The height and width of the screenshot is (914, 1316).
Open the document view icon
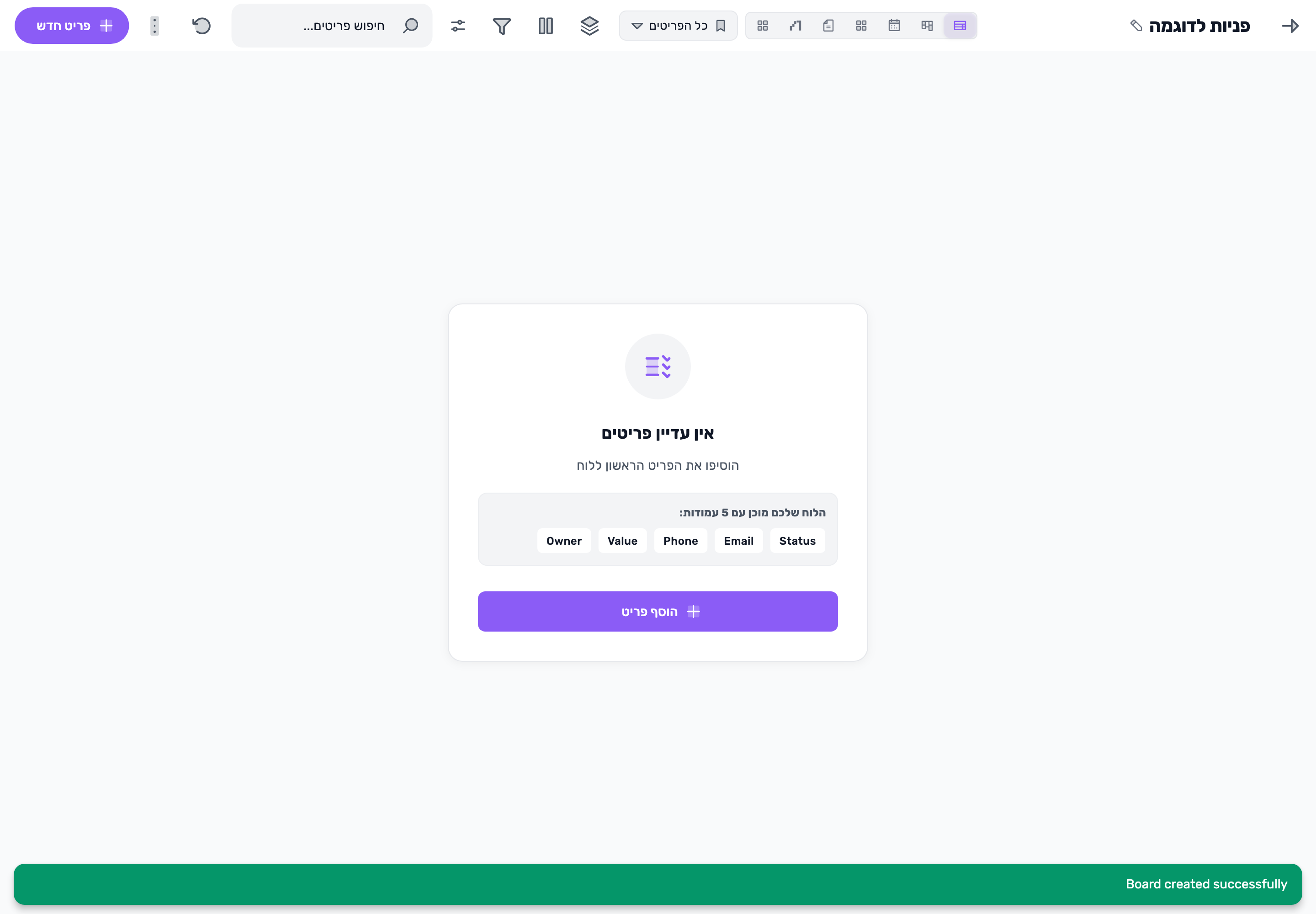pyautogui.click(x=828, y=26)
